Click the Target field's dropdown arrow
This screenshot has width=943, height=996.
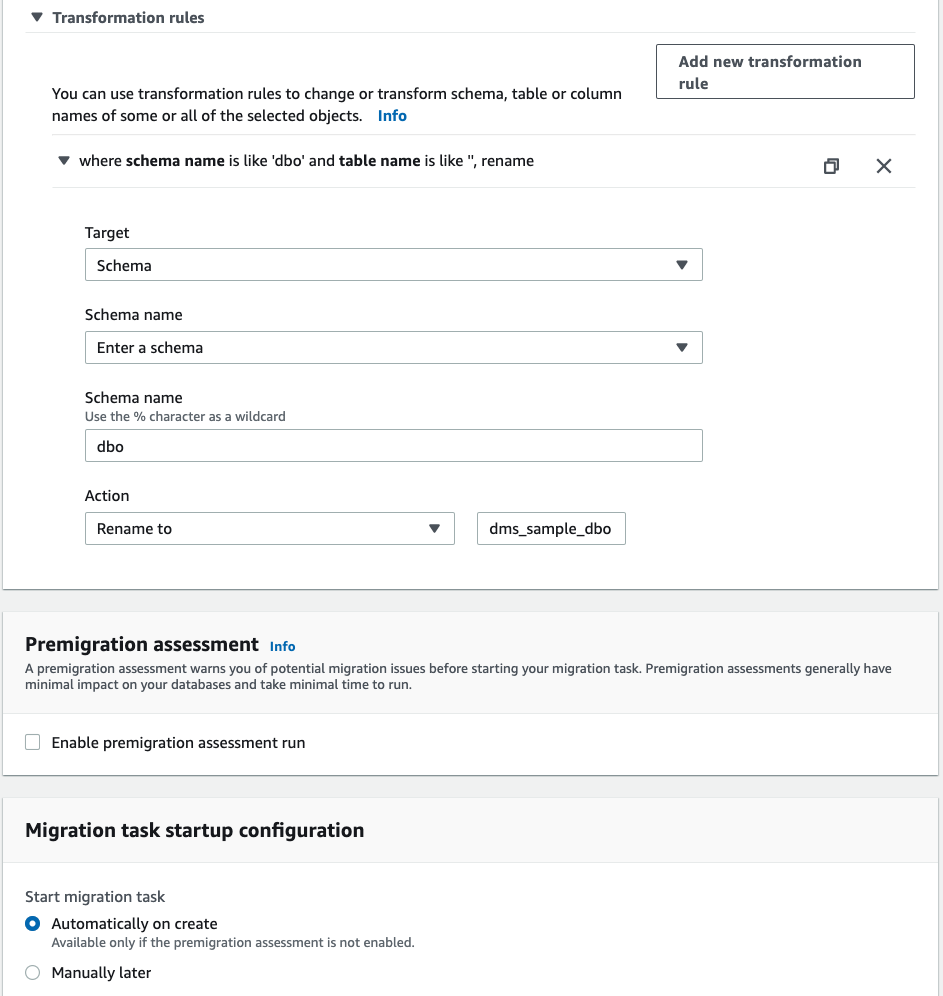point(682,266)
